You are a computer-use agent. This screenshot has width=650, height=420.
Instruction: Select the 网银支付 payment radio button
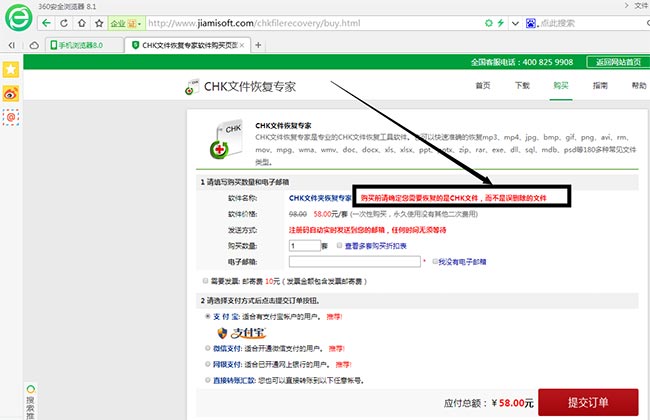click(x=208, y=364)
